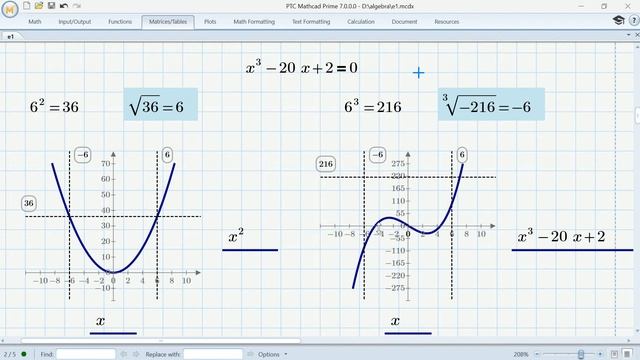Click the Open file folder icon
This screenshot has height=360, width=640.
(39, 6)
